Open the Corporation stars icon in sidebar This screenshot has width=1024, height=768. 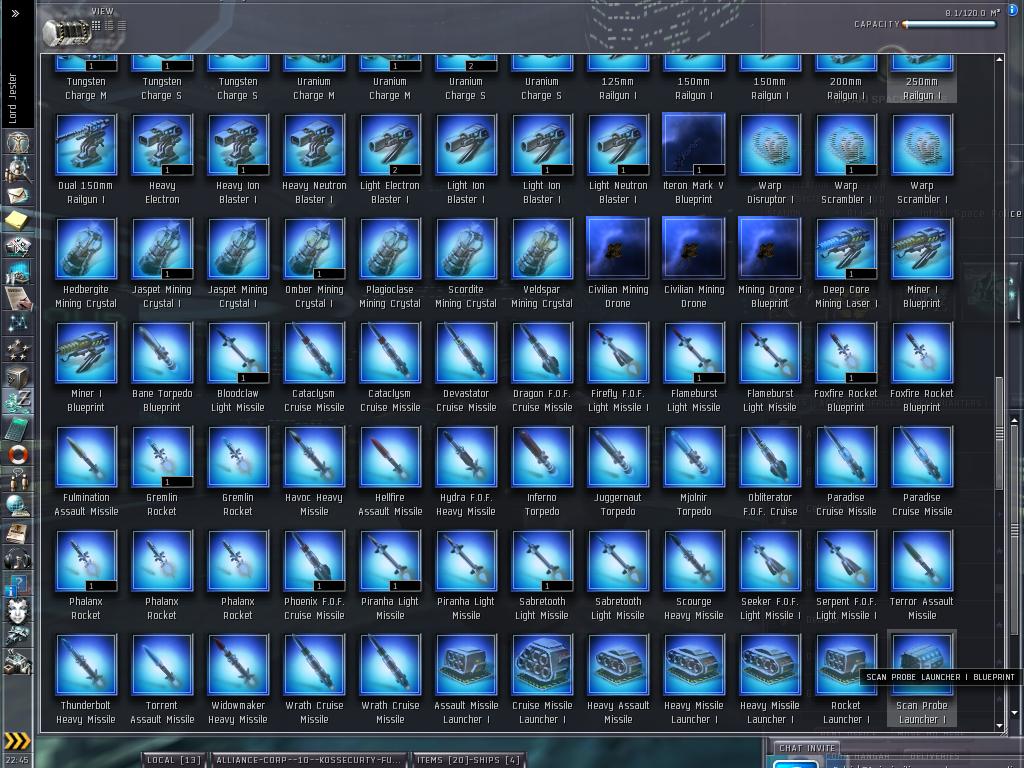18,351
